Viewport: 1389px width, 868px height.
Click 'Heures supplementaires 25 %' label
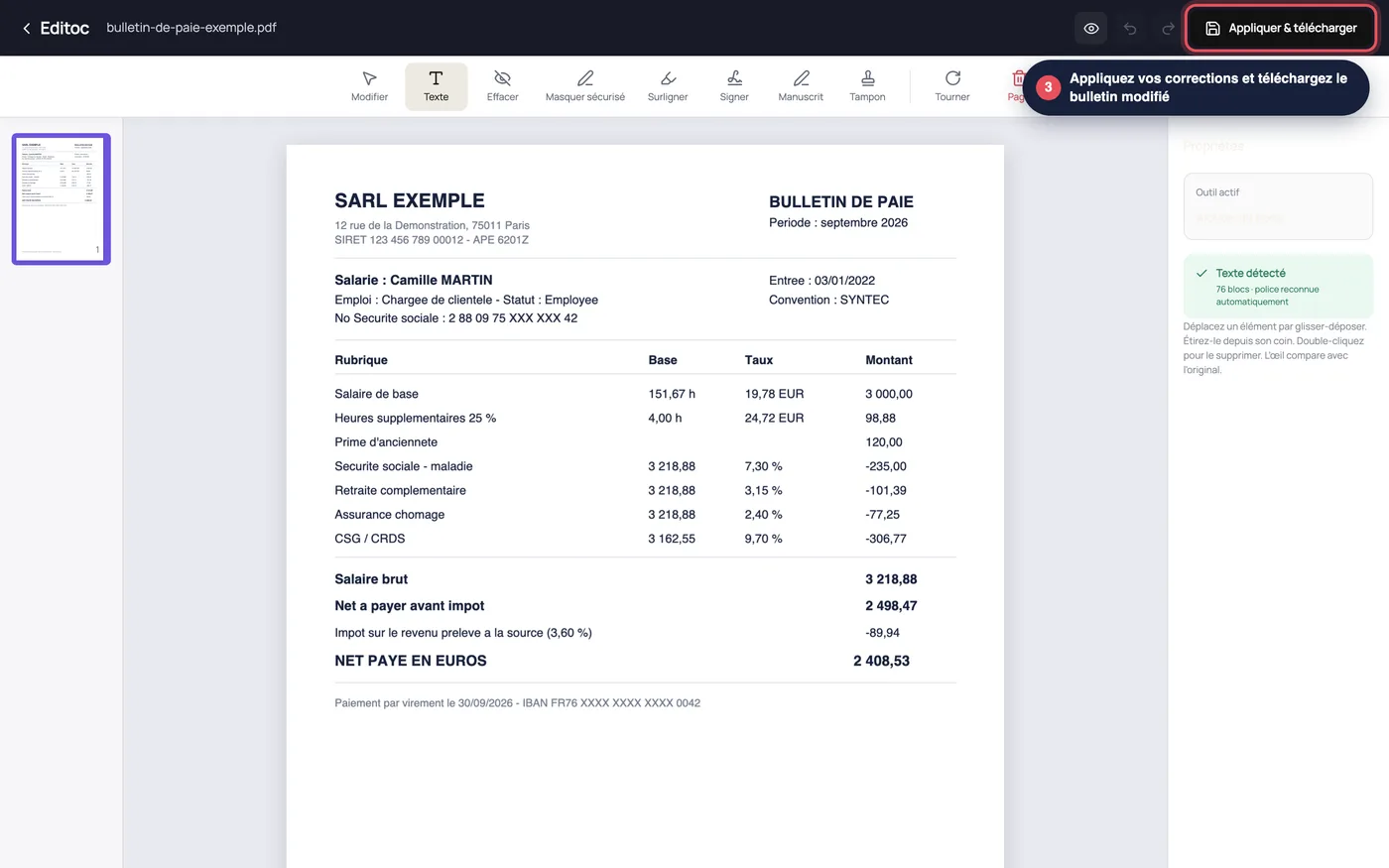click(x=415, y=419)
